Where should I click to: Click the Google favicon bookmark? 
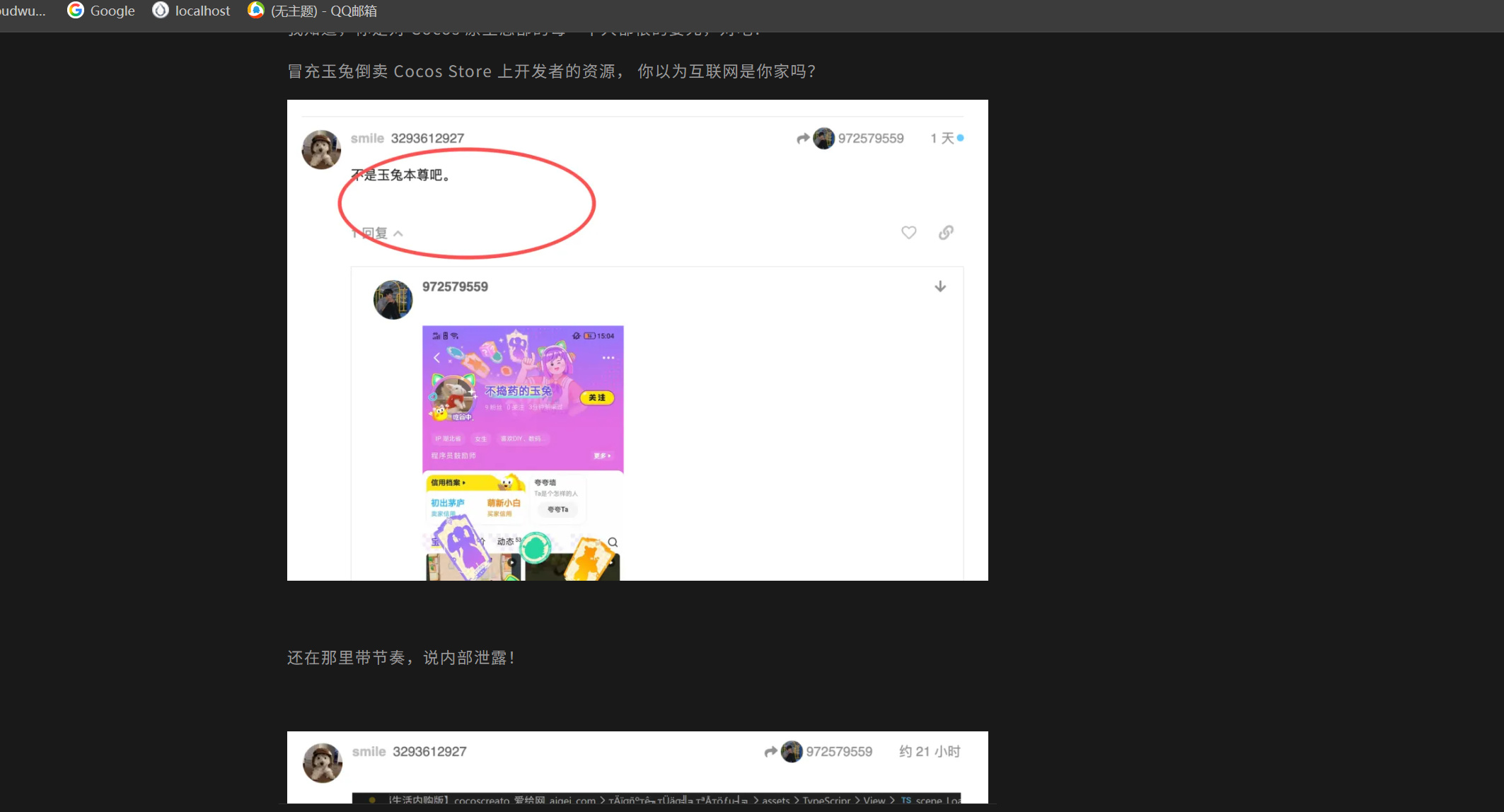pyautogui.click(x=76, y=11)
